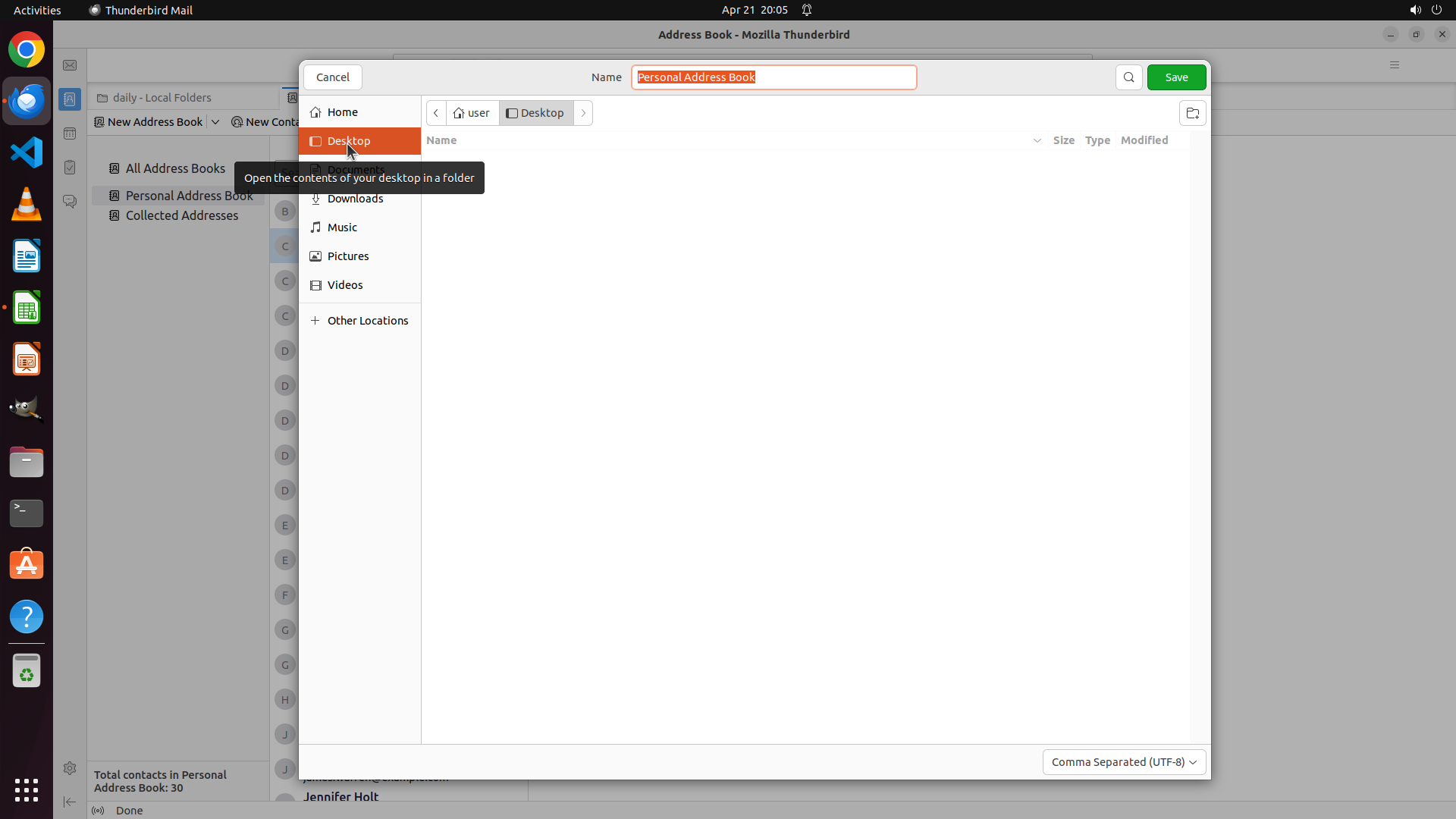Open Thunderbird hamburger app menu
1456x819 pixels.
[1394, 65]
